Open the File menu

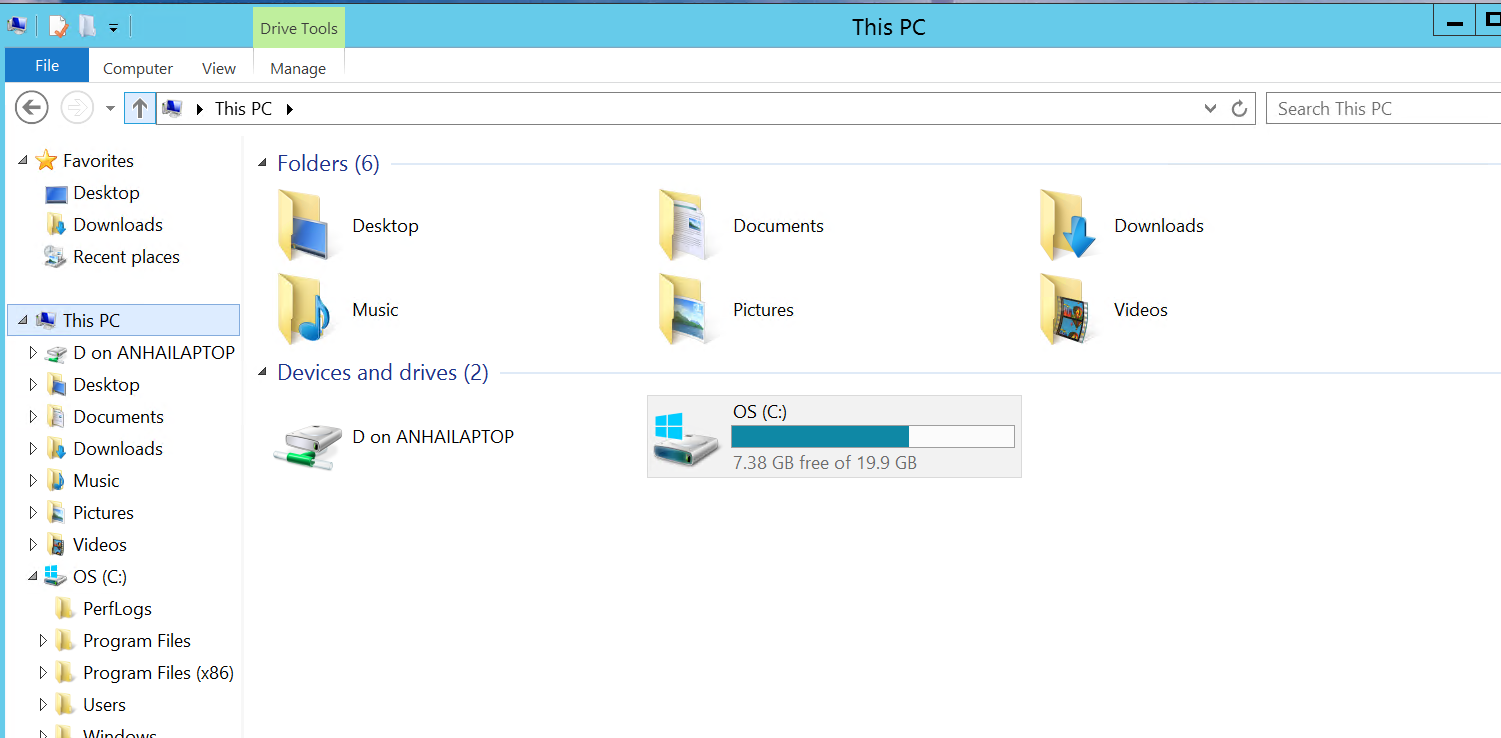47,65
